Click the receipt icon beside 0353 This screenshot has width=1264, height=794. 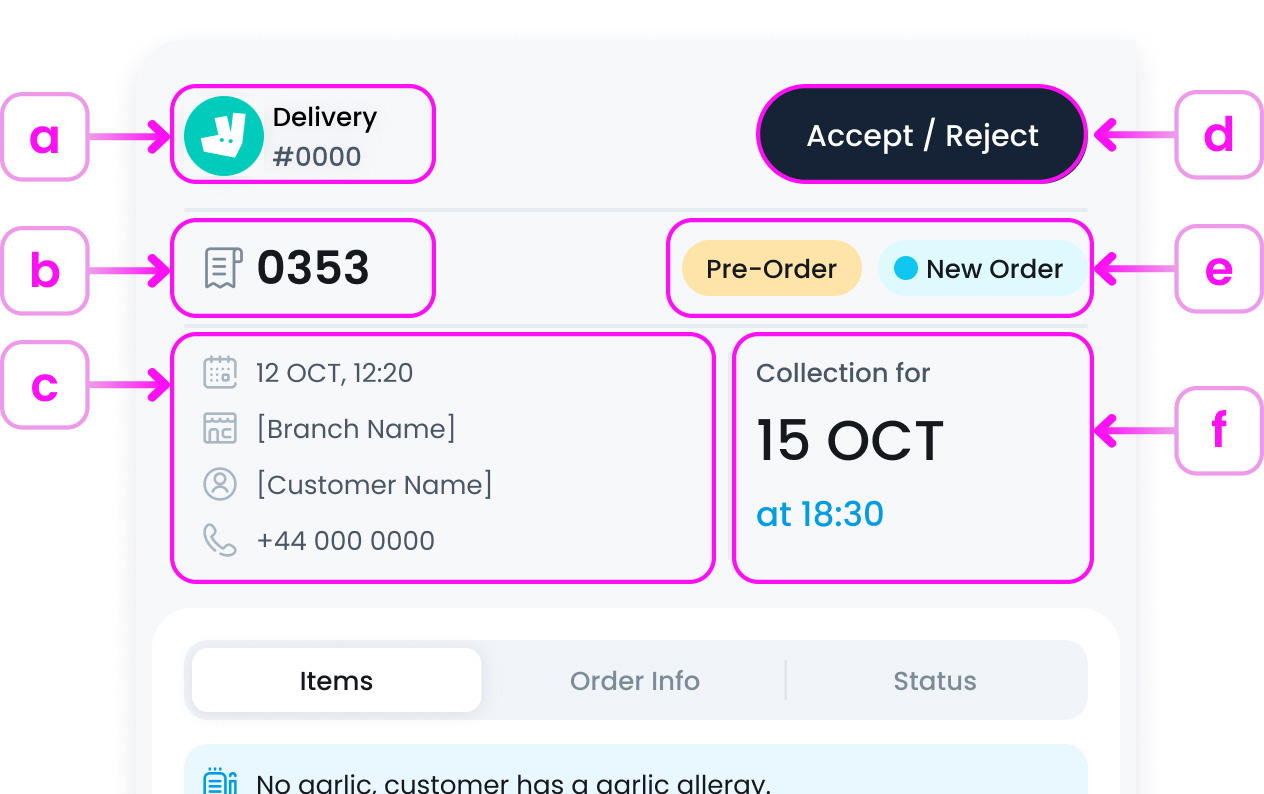223,268
